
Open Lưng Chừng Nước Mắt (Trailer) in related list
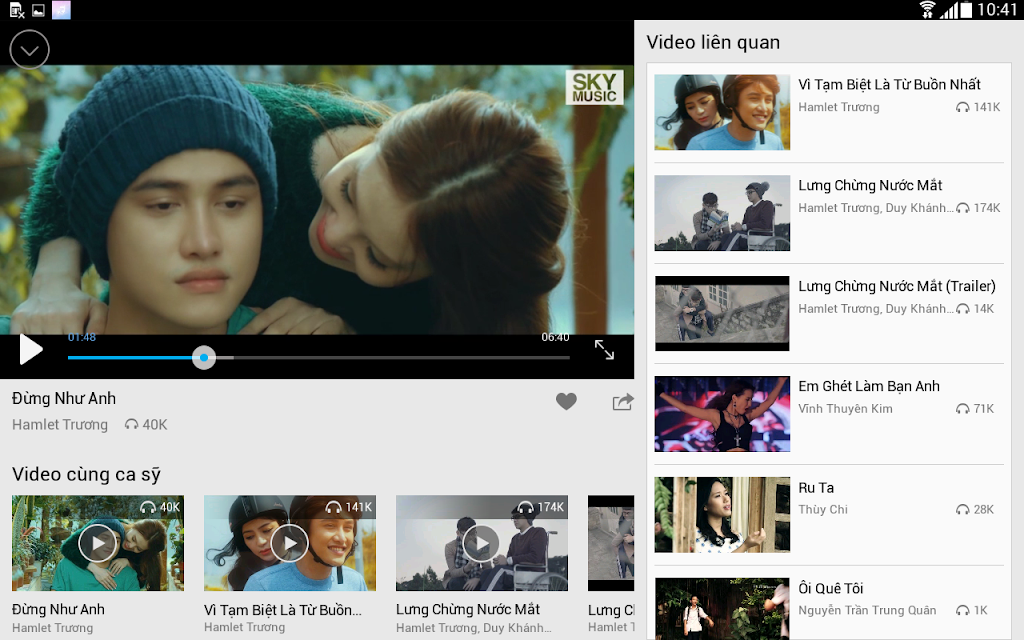coord(828,313)
